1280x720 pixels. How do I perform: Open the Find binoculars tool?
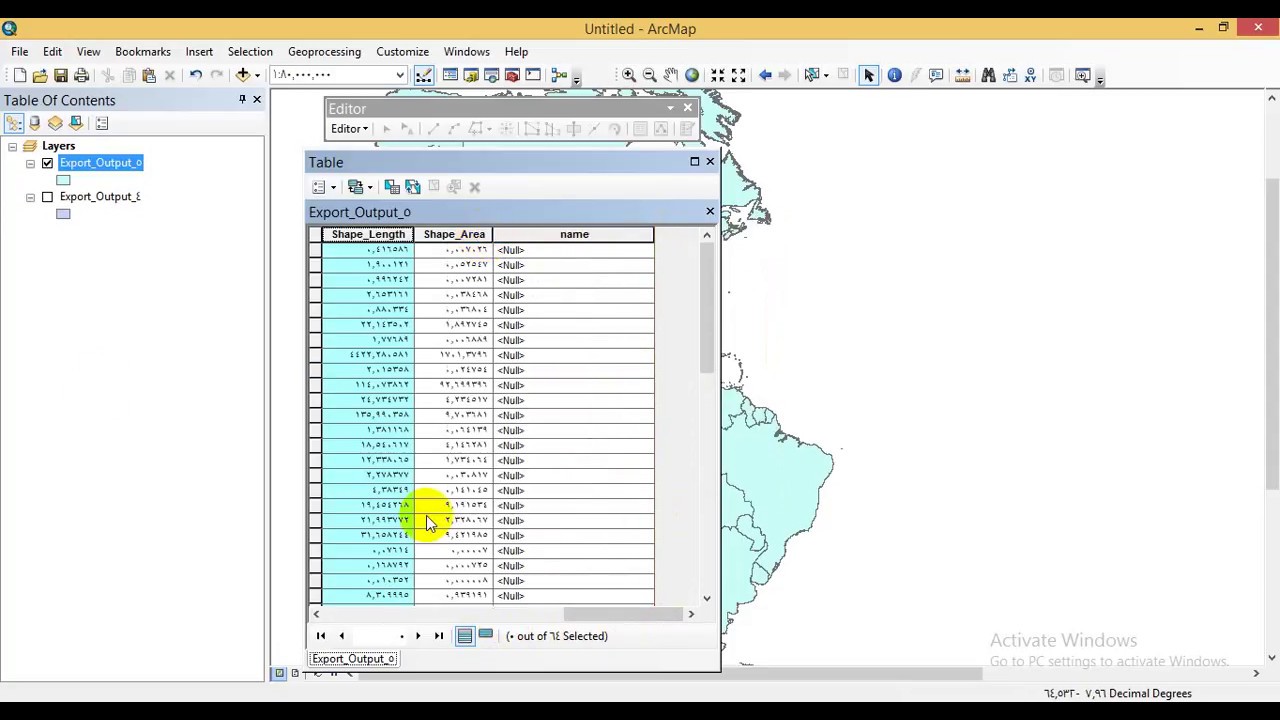pyautogui.click(x=988, y=75)
